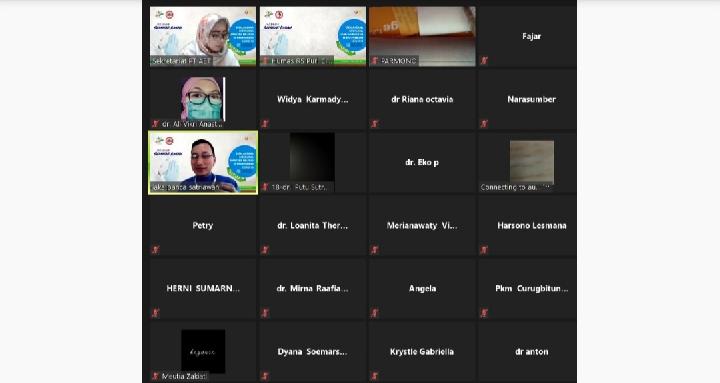Click the name 'Widya Karmady...'
720x383 pixels.
pyautogui.click(x=313, y=99)
